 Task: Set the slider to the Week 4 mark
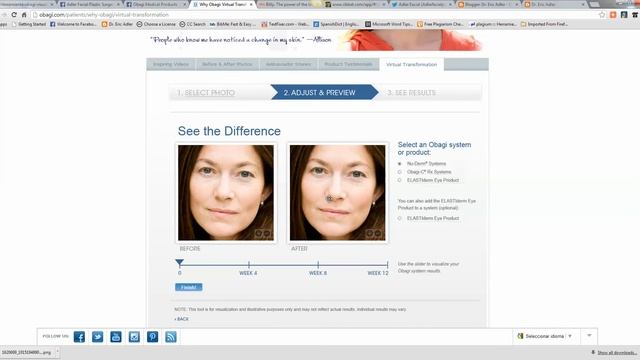[x=249, y=264]
